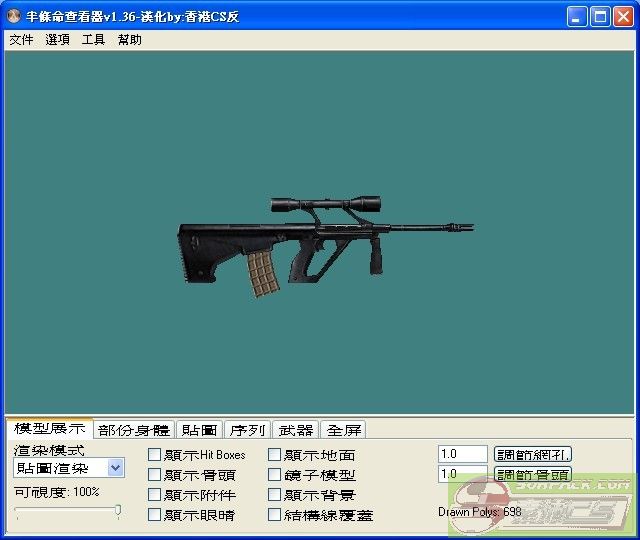The width and height of the screenshot is (640, 540).
Task: Enable the 顯示地面 checkbox
Action: [x=274, y=455]
